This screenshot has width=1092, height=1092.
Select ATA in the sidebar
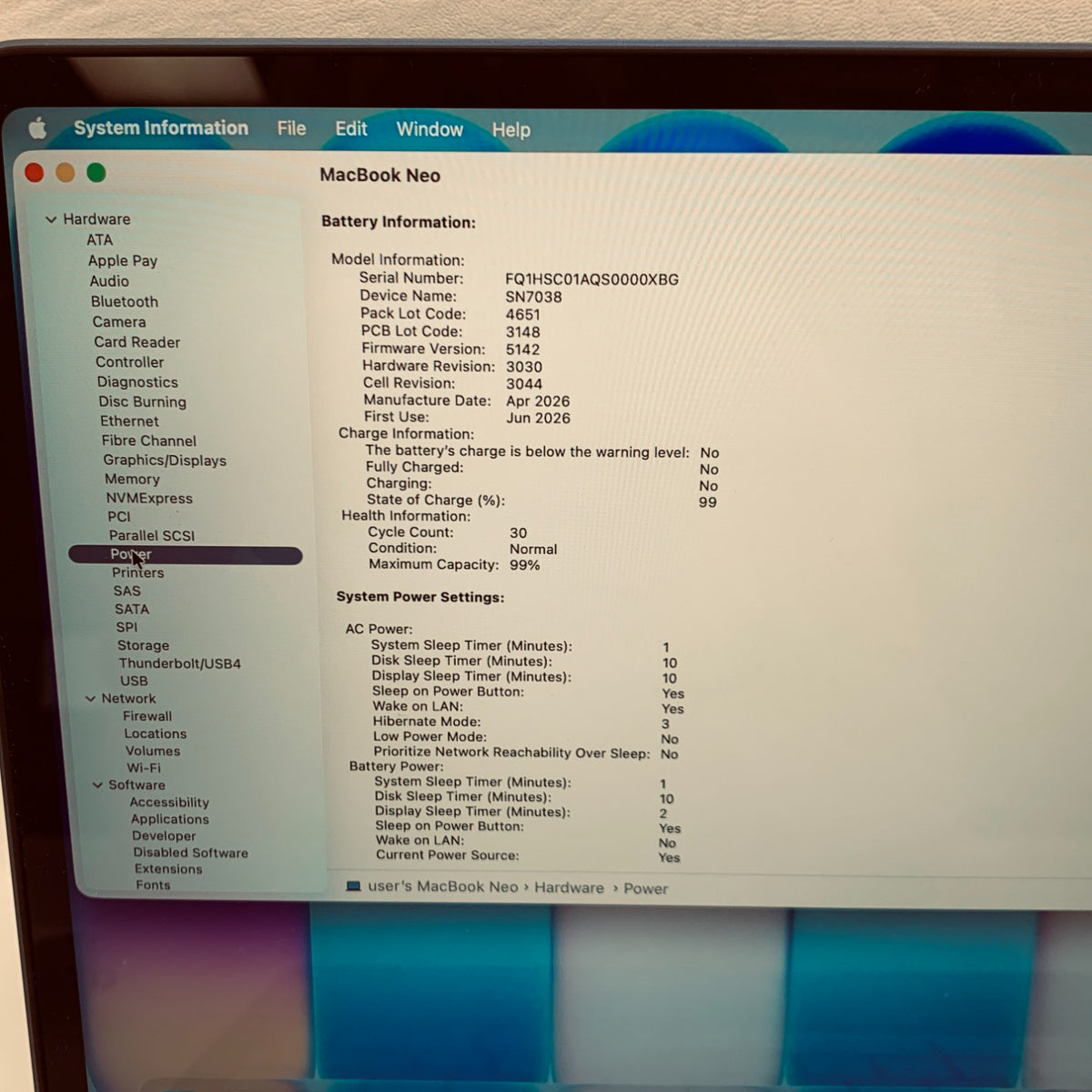pos(99,240)
